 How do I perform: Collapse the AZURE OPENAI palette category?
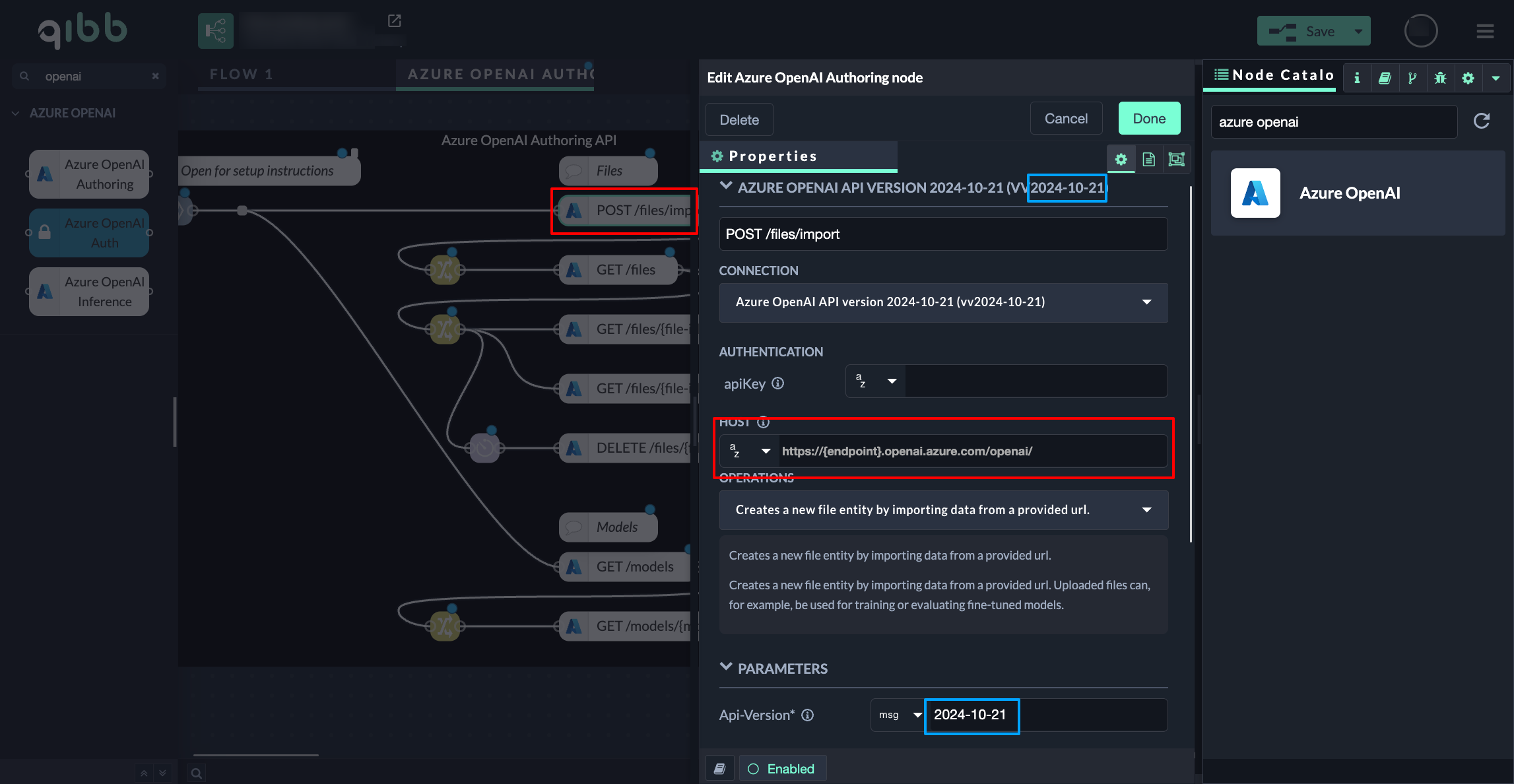(x=16, y=113)
